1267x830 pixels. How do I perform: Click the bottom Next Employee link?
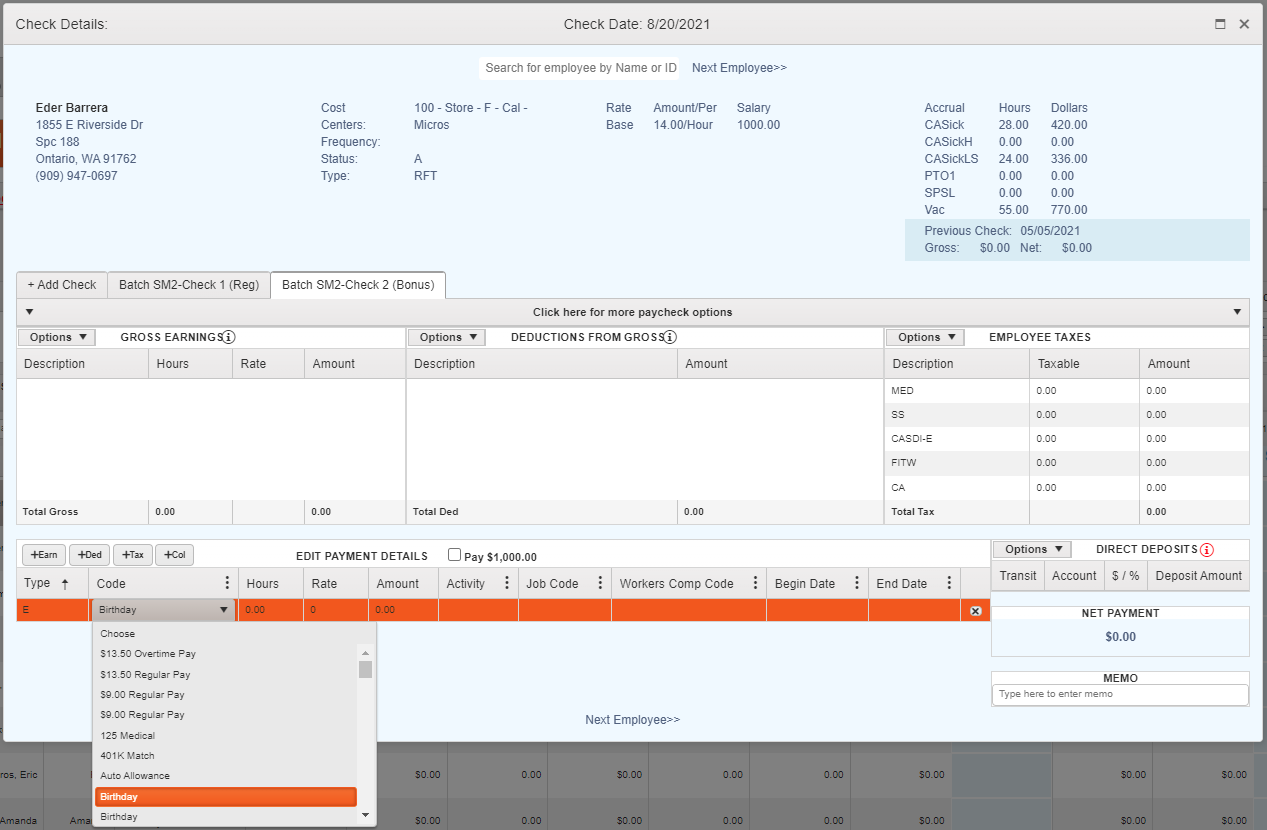(633, 720)
